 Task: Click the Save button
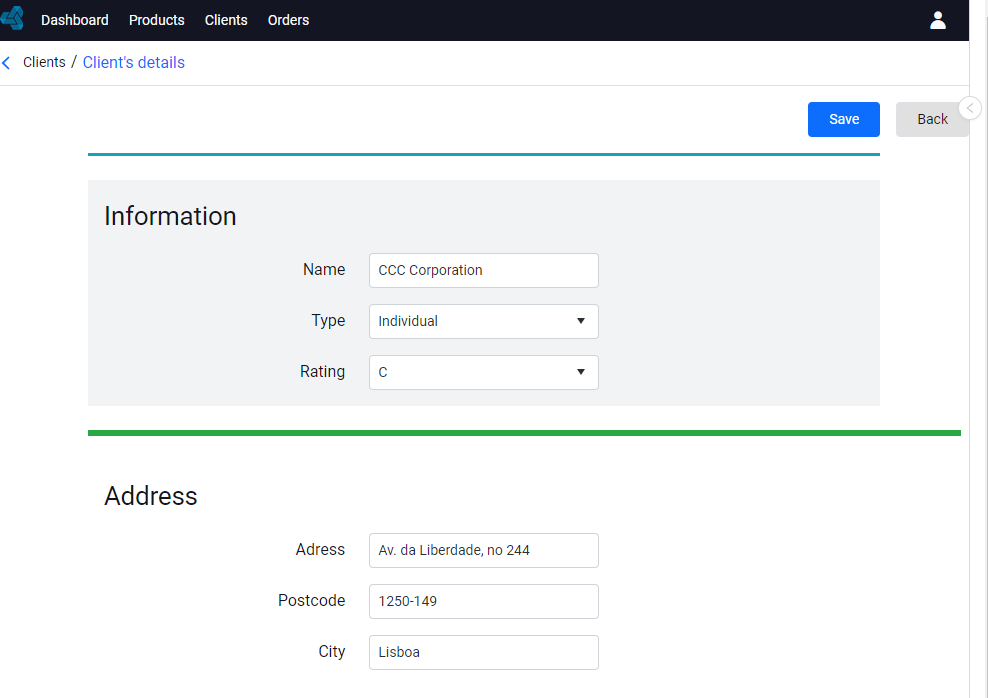coord(844,119)
